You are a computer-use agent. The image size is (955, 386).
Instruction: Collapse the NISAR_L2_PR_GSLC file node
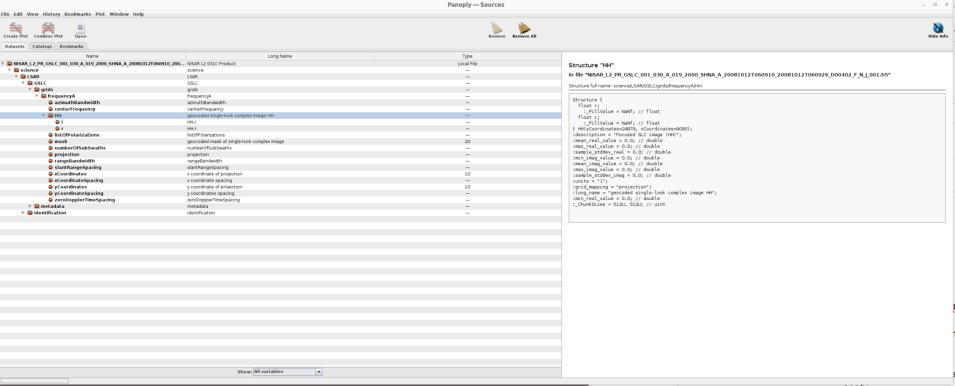[x=2, y=63]
